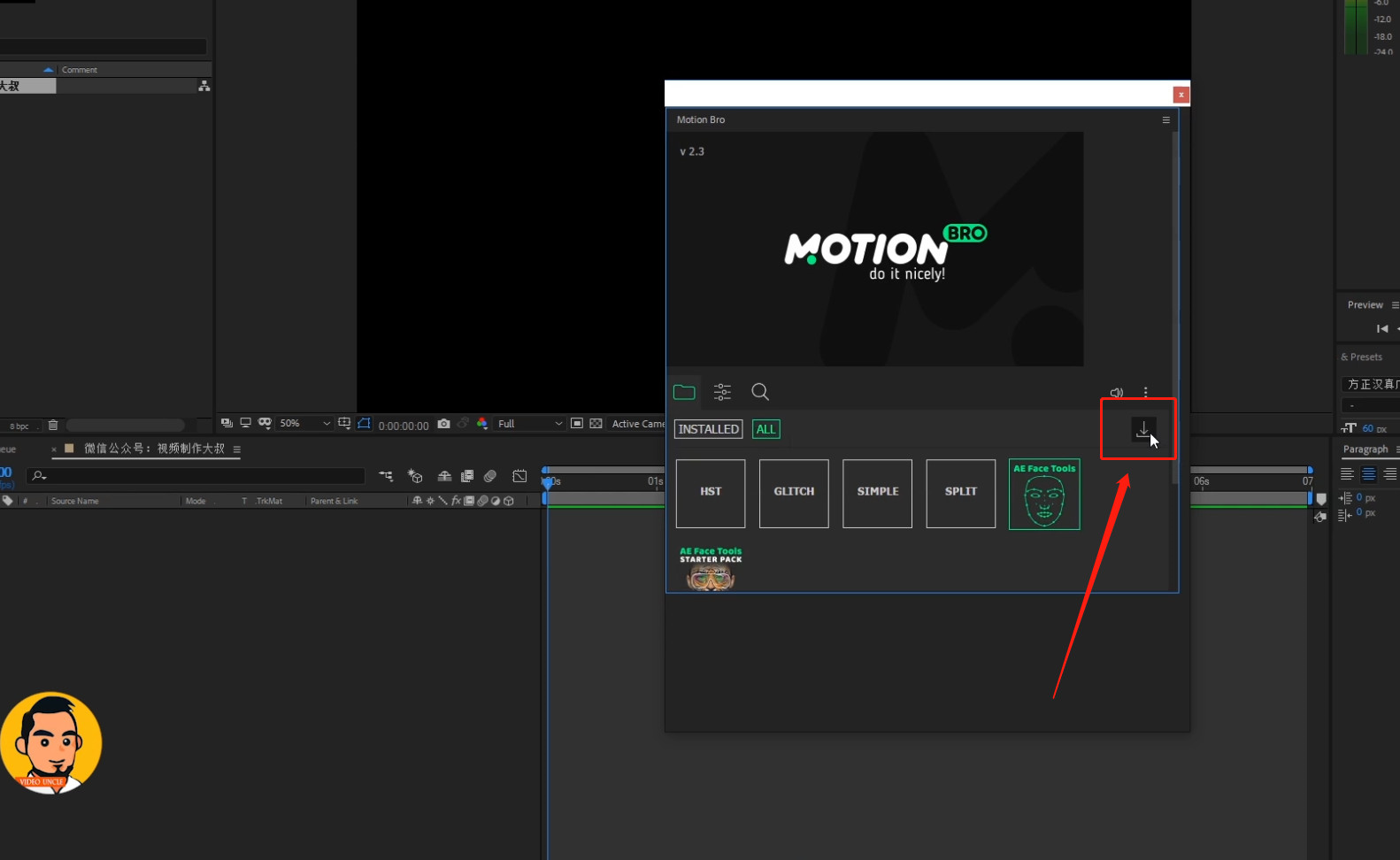Show ALL packs filter
Image resolution: width=1400 pixels, height=860 pixels.
765,429
